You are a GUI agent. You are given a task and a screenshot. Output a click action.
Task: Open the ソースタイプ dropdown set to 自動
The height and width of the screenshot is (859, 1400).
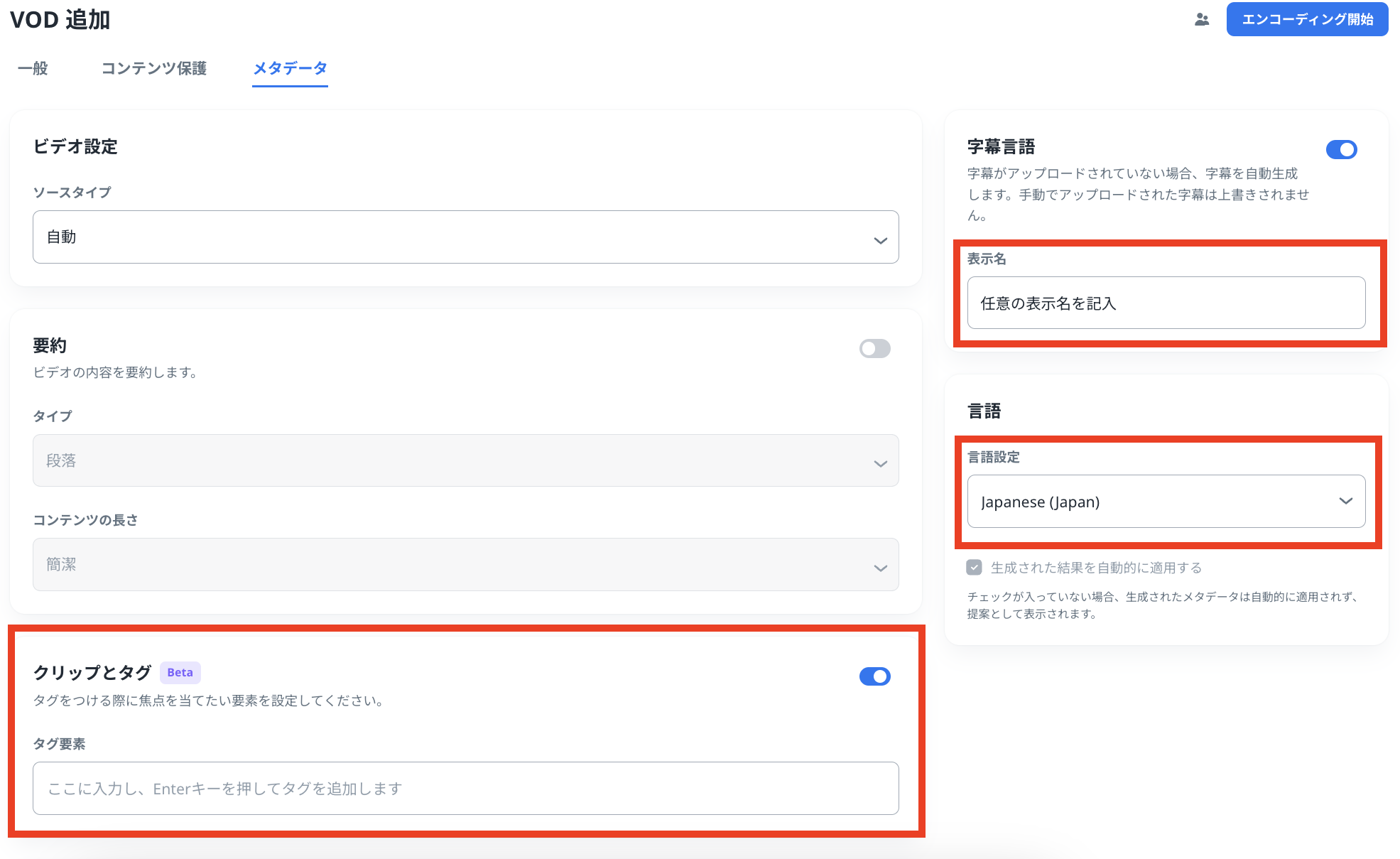click(455, 237)
